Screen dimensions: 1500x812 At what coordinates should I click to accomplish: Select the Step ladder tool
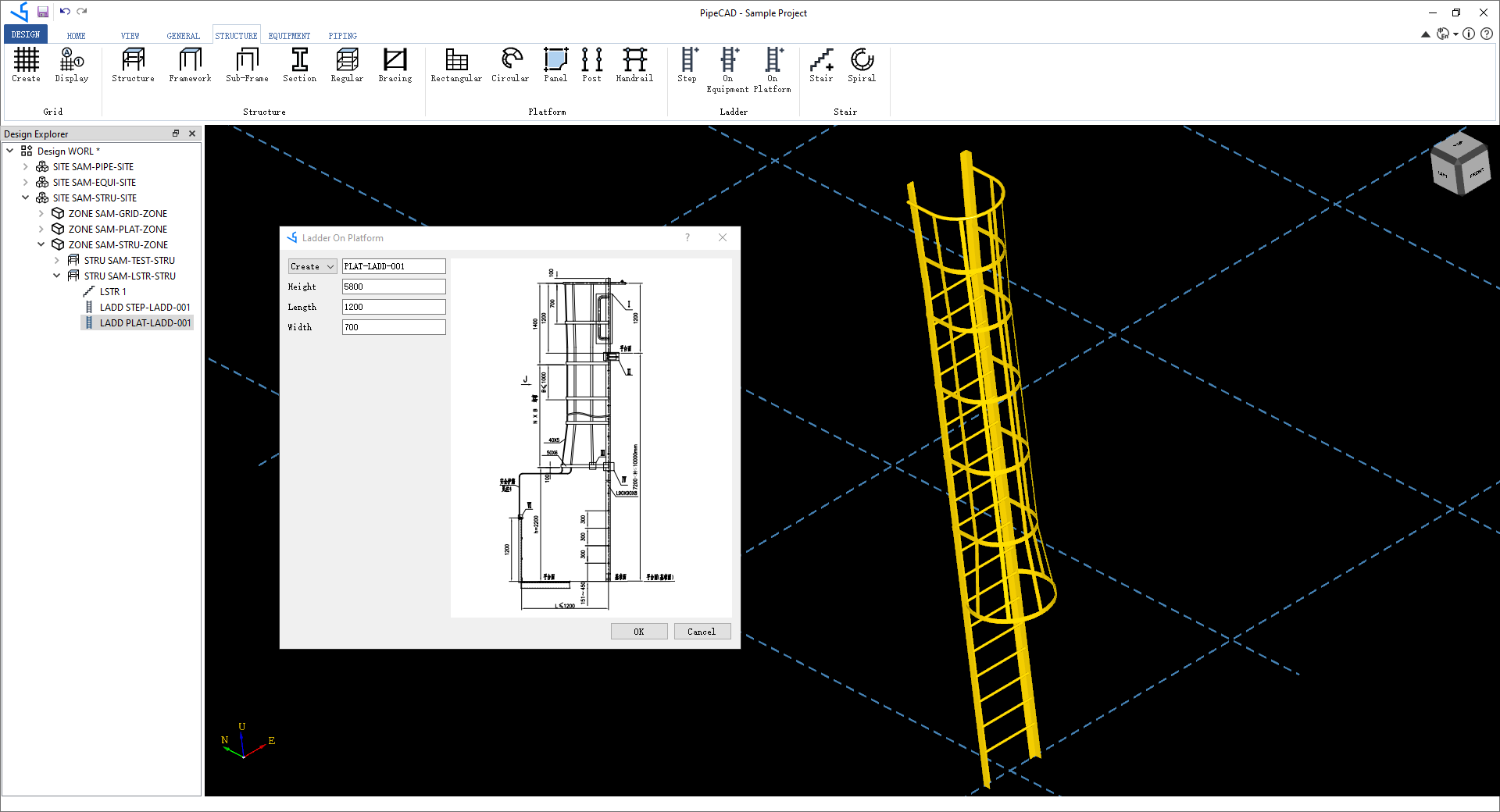pos(687,66)
